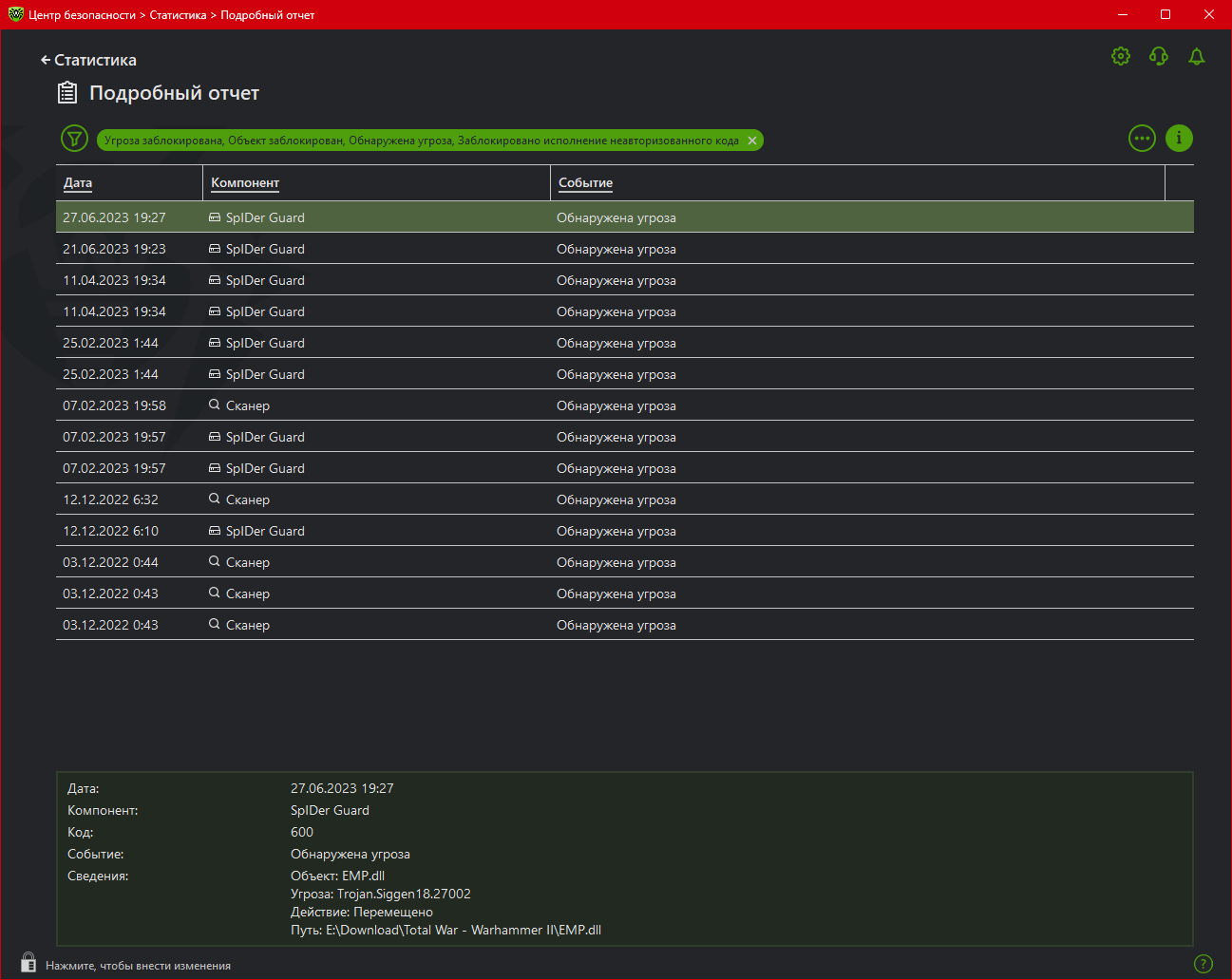Open the filter funnel icon

74,139
